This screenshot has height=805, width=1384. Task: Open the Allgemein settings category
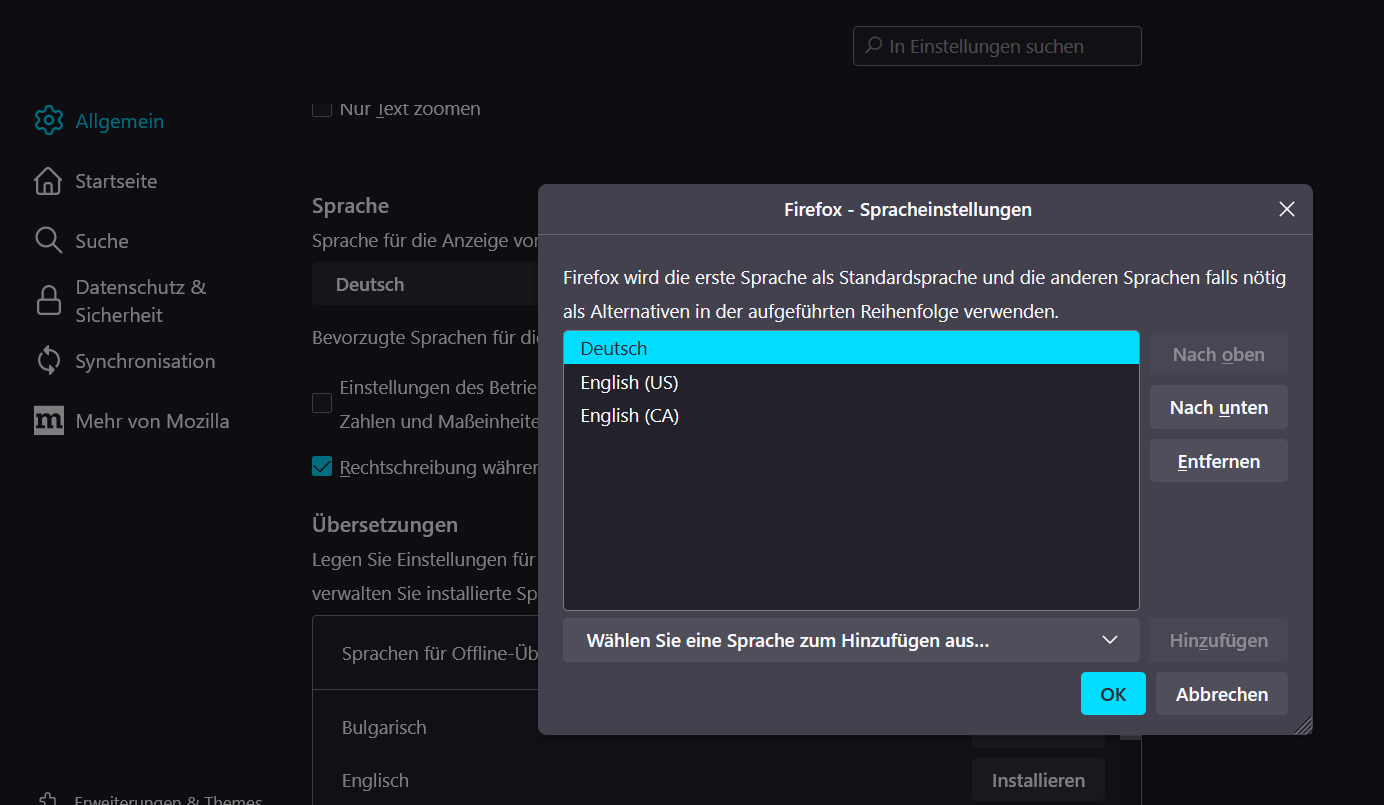pos(99,121)
